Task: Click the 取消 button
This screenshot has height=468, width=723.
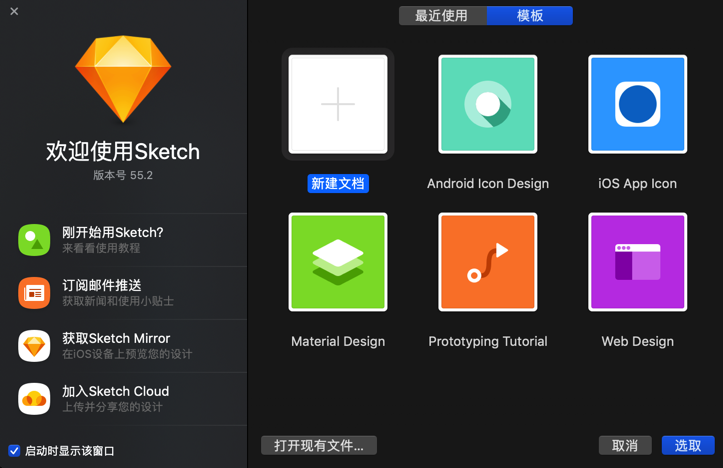Action: [625, 445]
